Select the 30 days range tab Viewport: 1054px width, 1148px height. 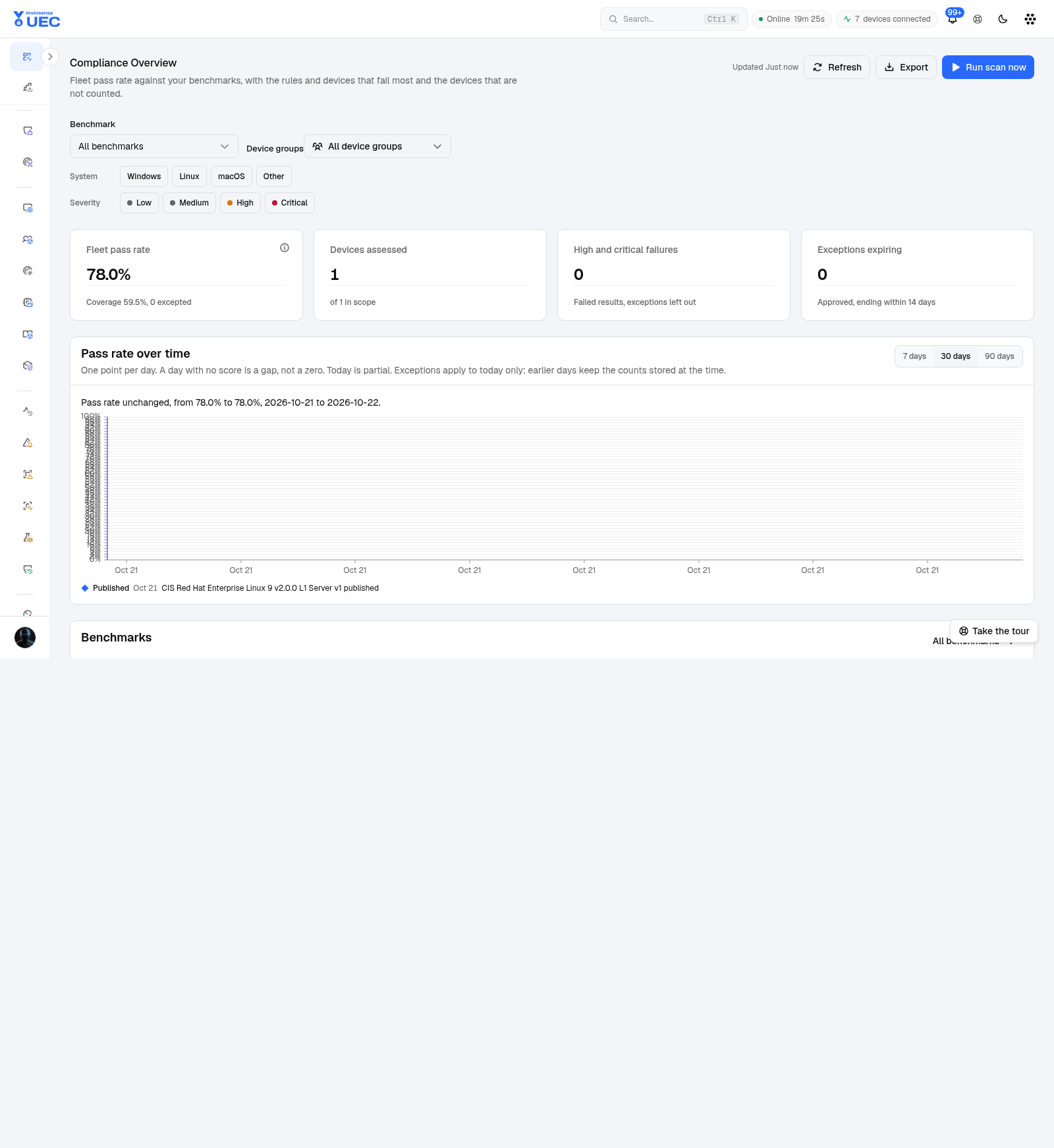[x=955, y=356]
